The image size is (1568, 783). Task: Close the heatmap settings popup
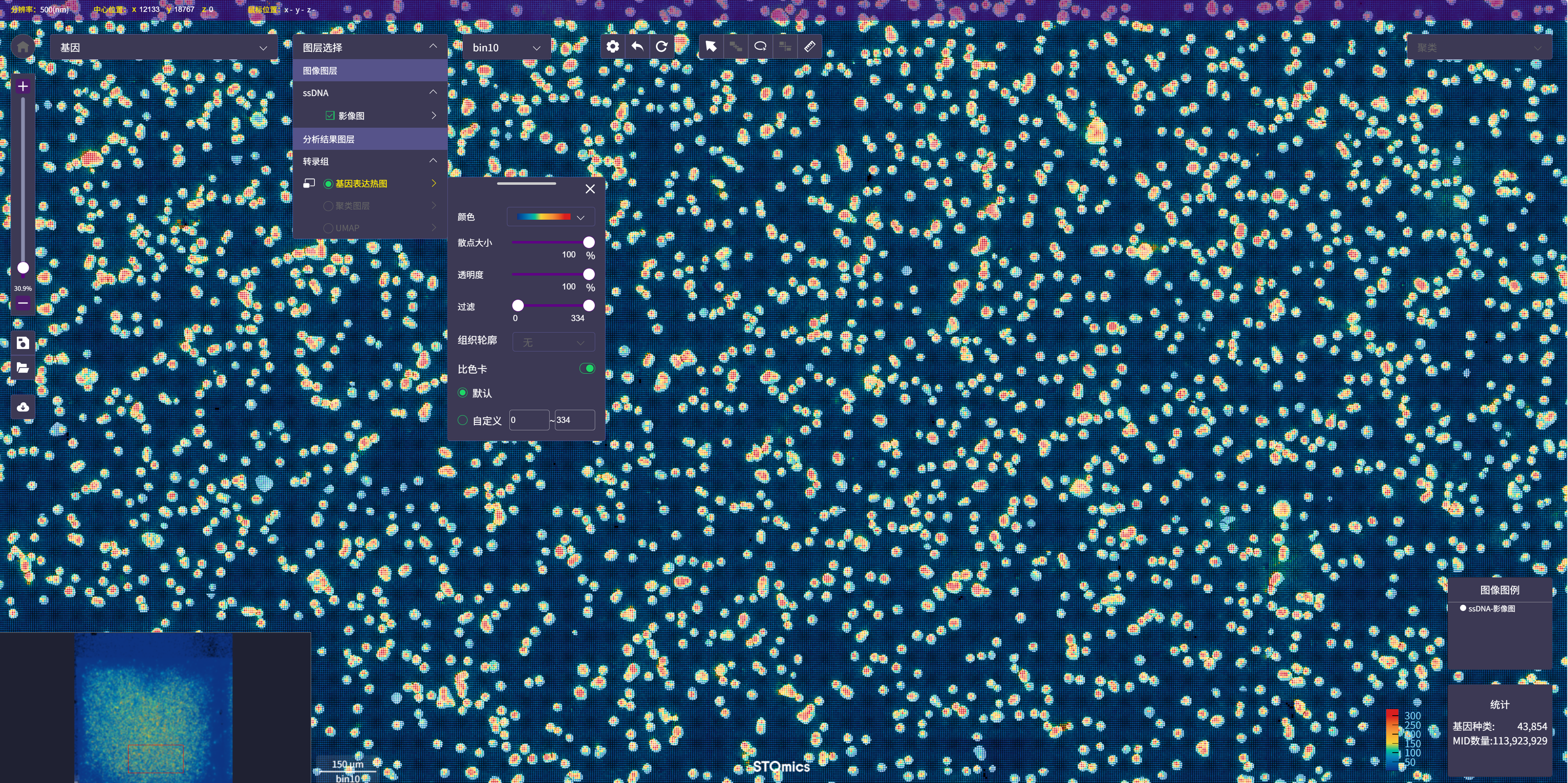590,189
